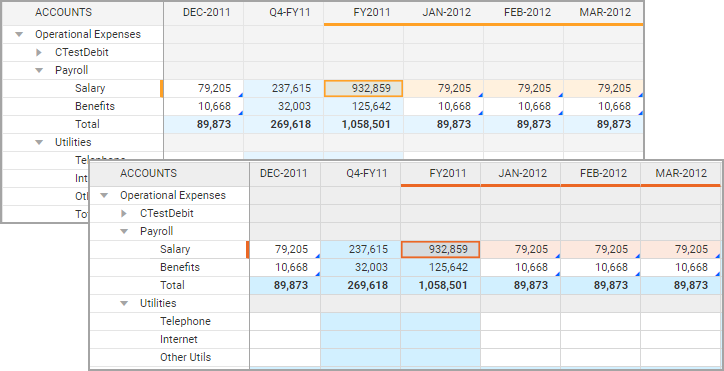Select Benefits FY2011 cell 125,642 in front grid
Image resolution: width=724 pixels, height=371 pixels.
pyautogui.click(x=440, y=268)
